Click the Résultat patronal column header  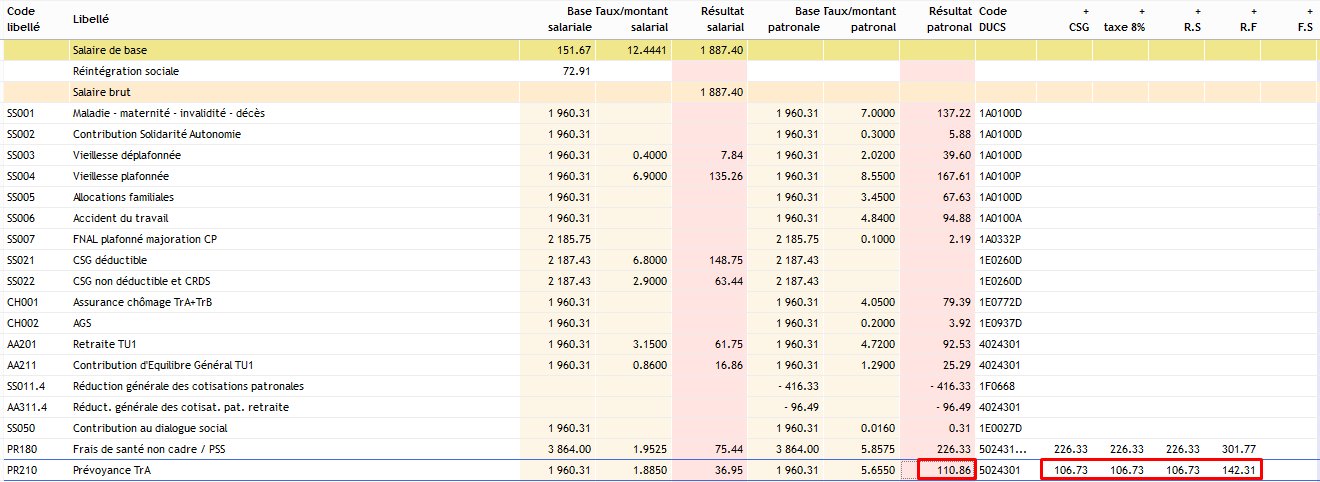click(x=948, y=19)
